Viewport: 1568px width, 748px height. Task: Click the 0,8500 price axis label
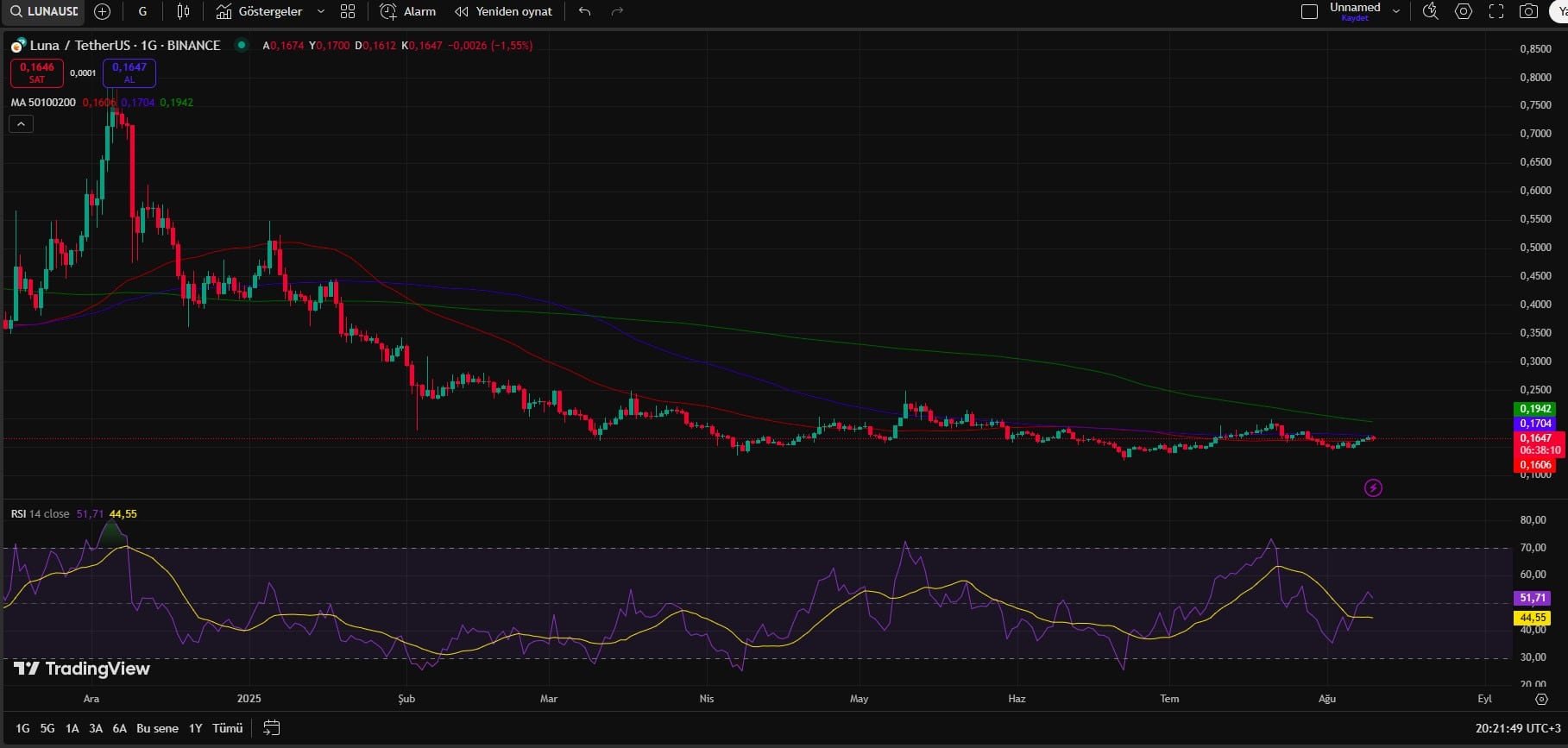coord(1535,49)
